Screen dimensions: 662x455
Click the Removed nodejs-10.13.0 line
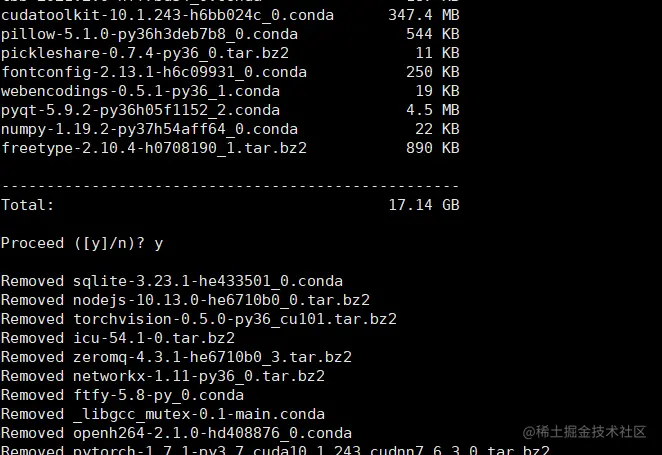[x=185, y=300]
